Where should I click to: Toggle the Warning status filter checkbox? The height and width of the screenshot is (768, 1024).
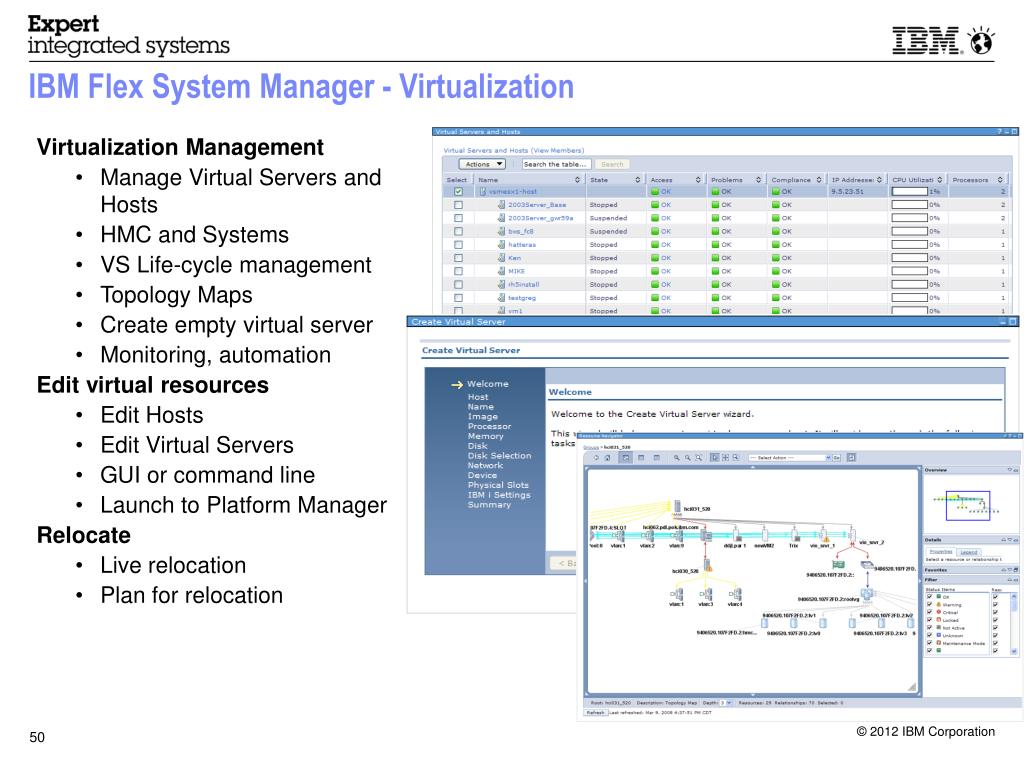(929, 604)
